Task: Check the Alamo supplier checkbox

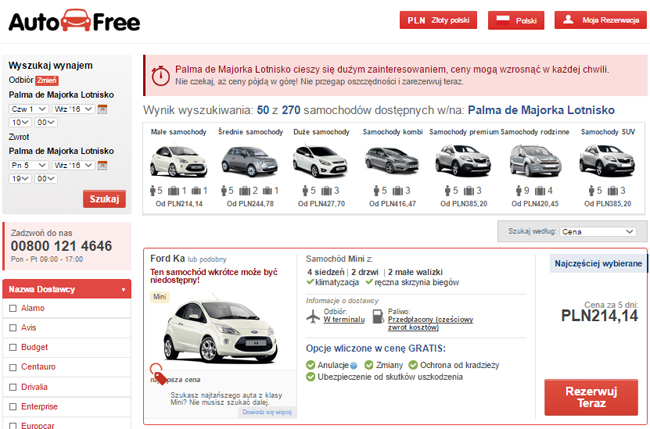Action: [x=13, y=308]
